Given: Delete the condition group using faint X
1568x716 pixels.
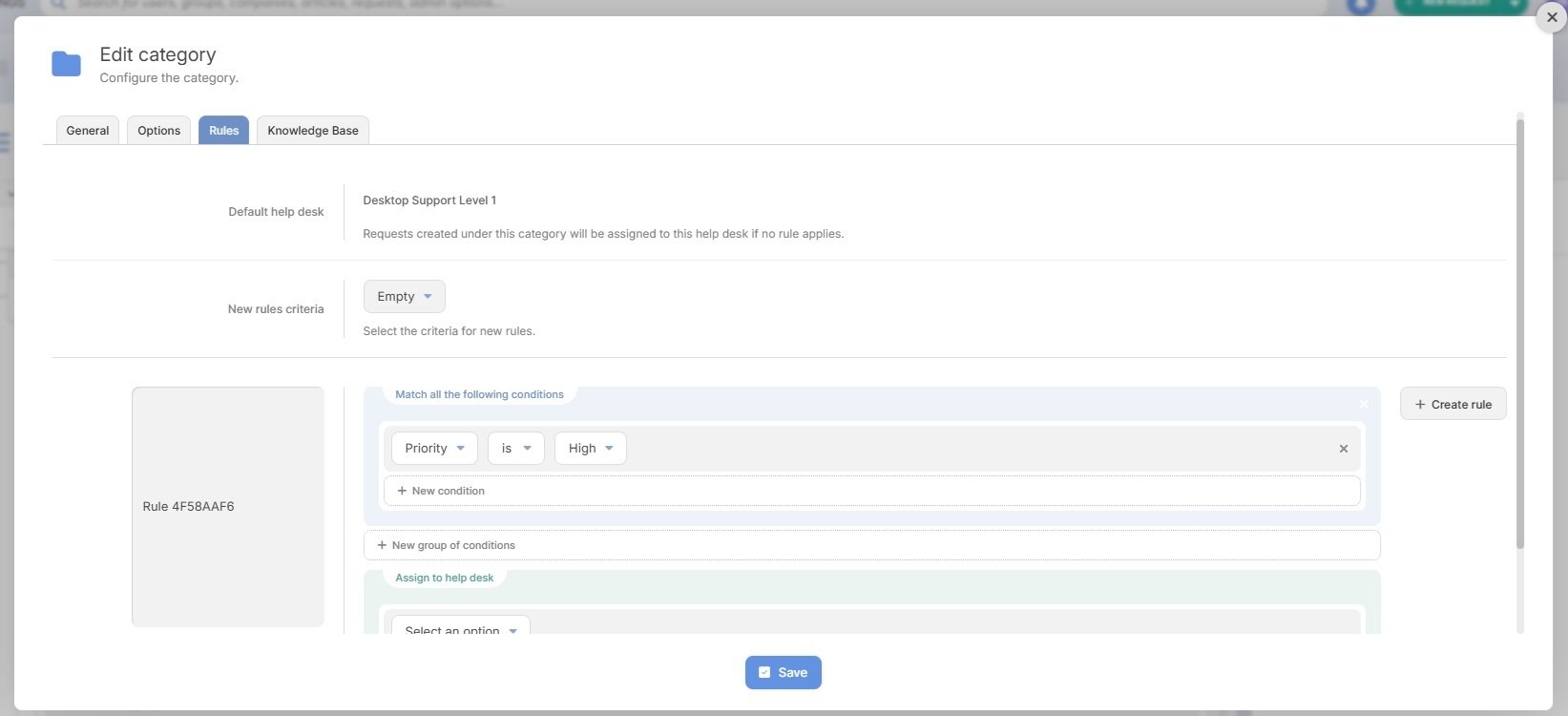Looking at the screenshot, I should pos(1363,404).
